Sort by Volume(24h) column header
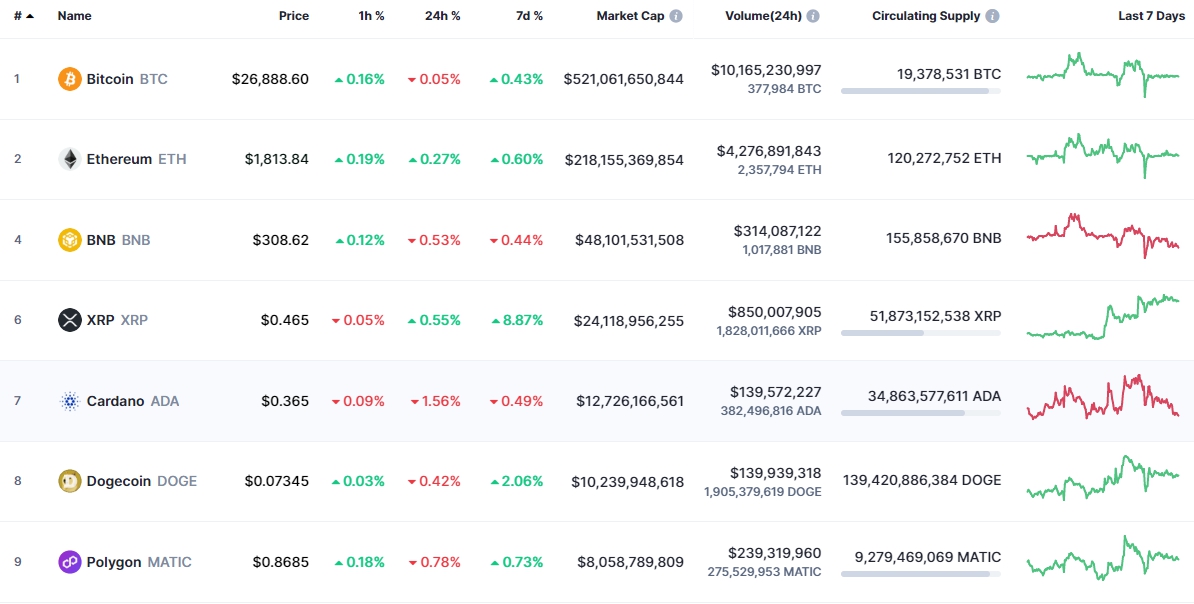The height and width of the screenshot is (604, 1194). [x=764, y=16]
